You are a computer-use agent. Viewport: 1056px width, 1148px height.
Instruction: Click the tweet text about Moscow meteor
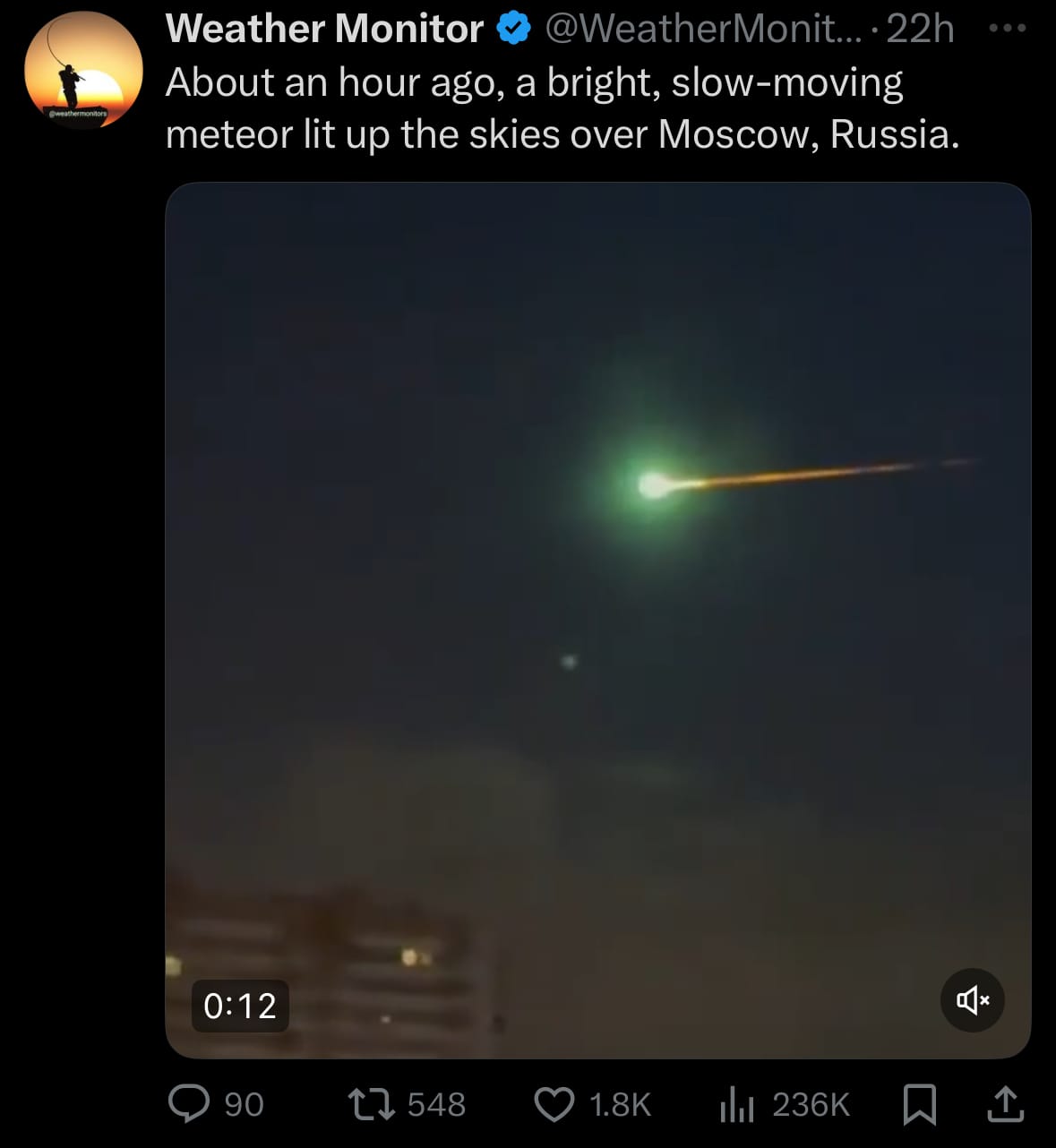[562, 108]
